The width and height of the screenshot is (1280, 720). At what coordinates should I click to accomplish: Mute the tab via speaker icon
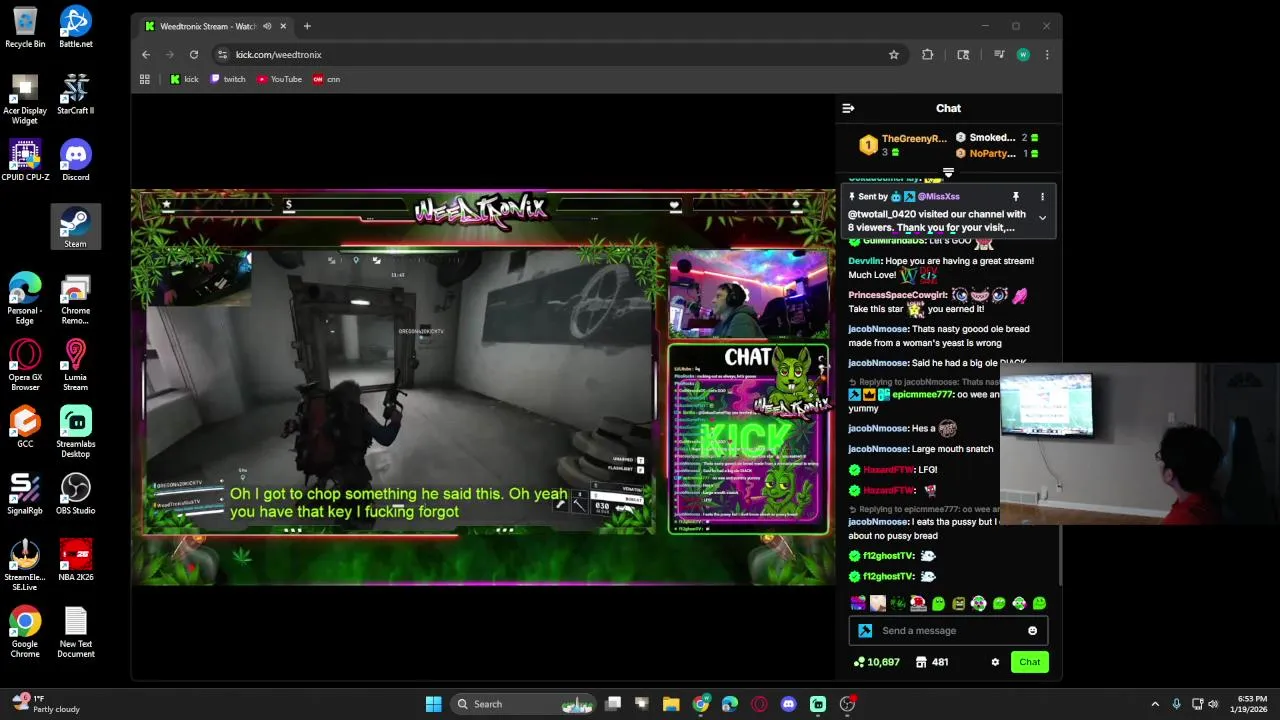[267, 26]
